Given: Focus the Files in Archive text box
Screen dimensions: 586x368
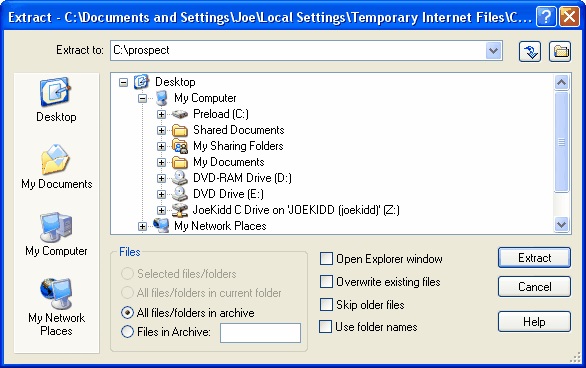Looking at the screenshot, I should tap(260, 333).
